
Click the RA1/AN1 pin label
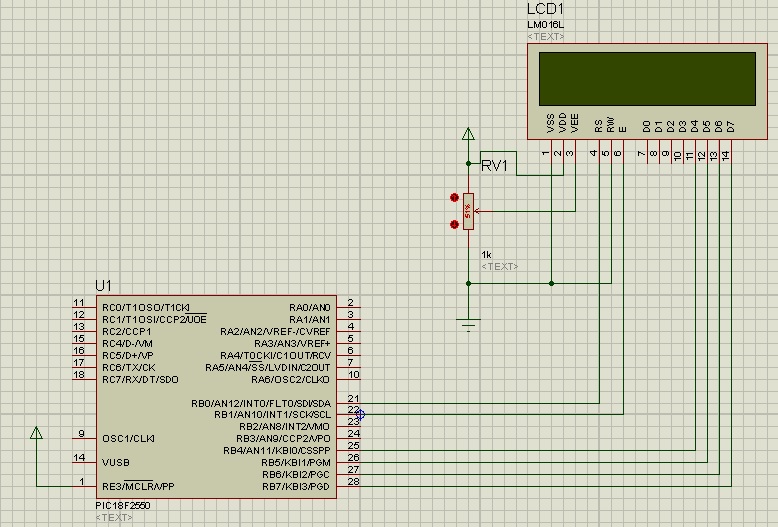tap(310, 320)
